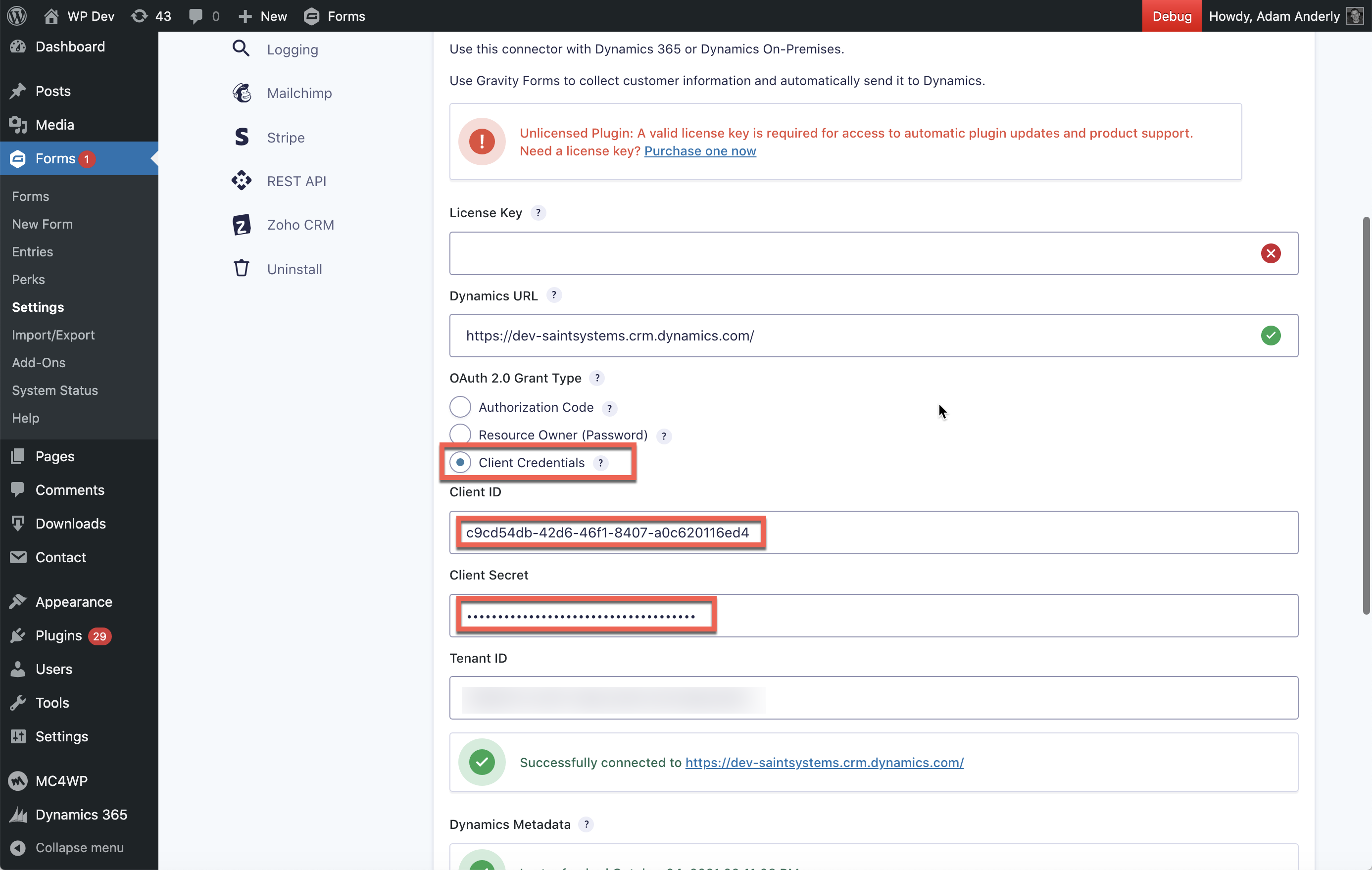Click the WordPress logo icon
1372x870 pixels.
[17, 16]
